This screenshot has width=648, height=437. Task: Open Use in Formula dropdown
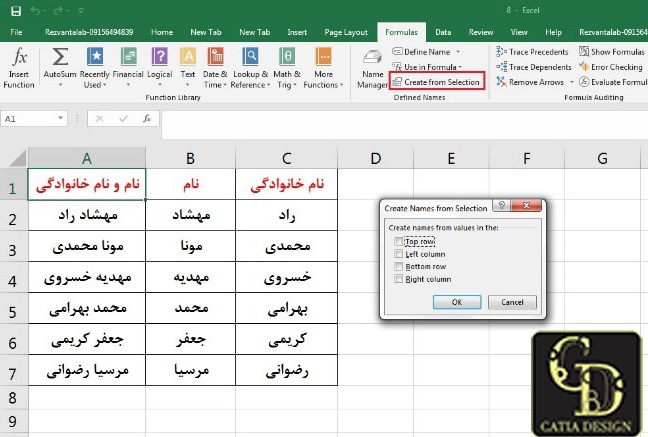click(426, 67)
